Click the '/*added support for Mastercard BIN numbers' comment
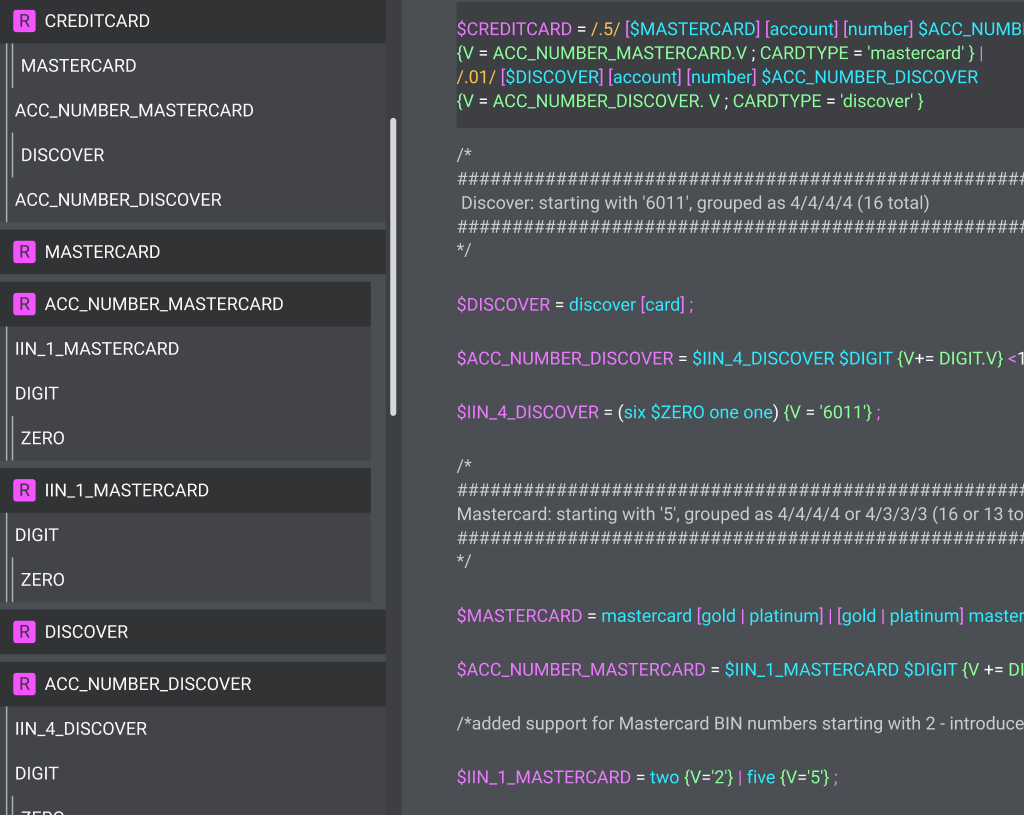The height and width of the screenshot is (815, 1024). point(740,724)
